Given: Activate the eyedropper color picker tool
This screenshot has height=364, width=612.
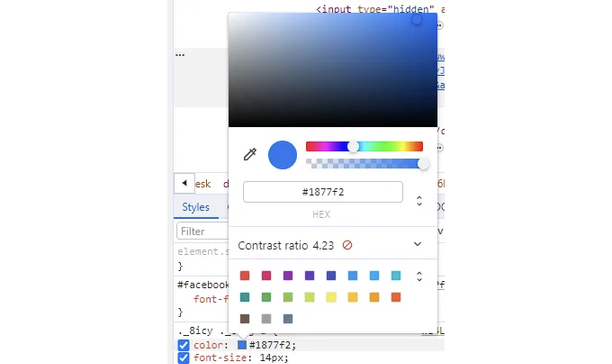Looking at the screenshot, I should (x=250, y=154).
